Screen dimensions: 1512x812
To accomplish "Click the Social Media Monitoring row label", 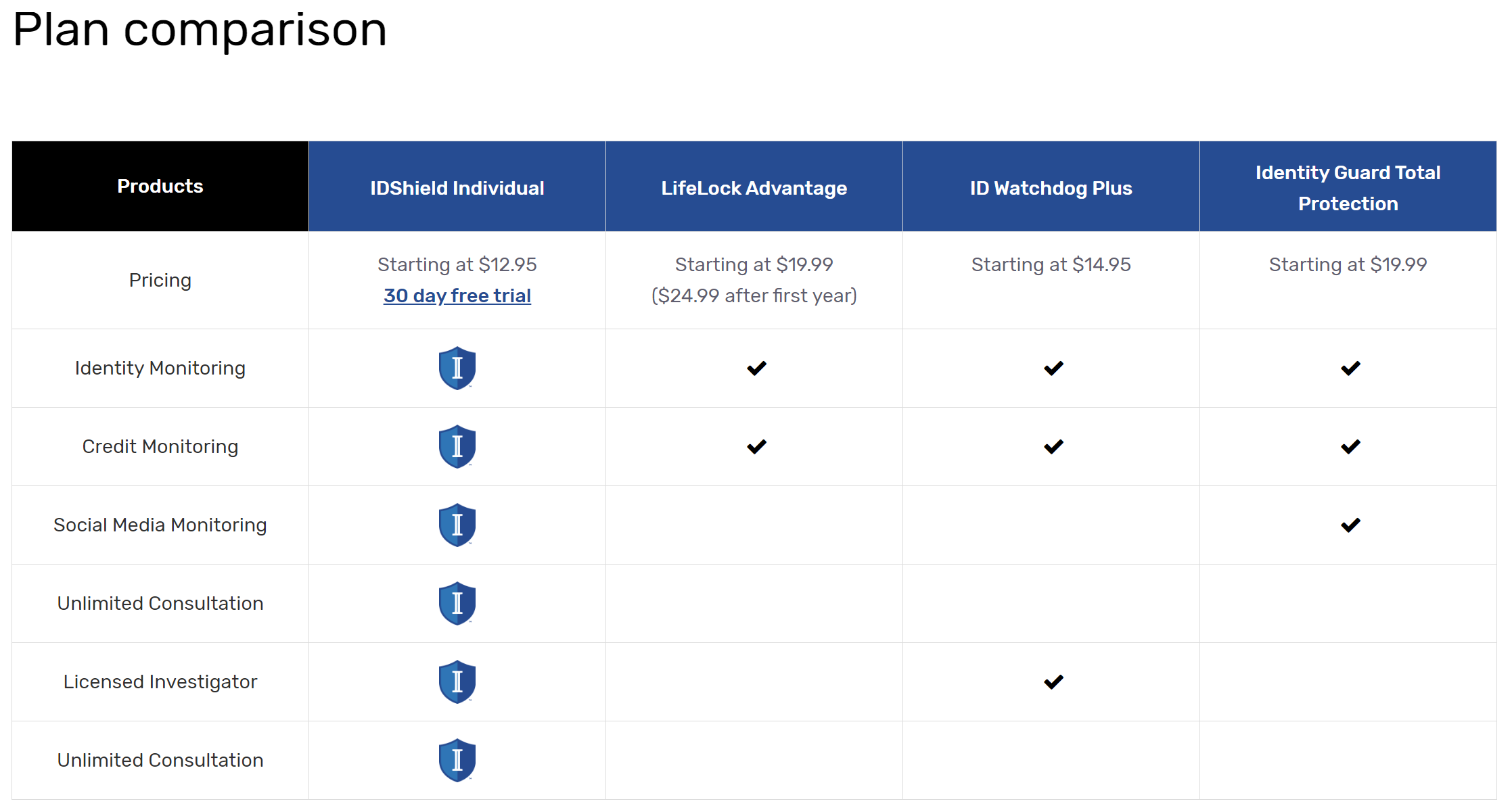I will pyautogui.click(x=160, y=525).
